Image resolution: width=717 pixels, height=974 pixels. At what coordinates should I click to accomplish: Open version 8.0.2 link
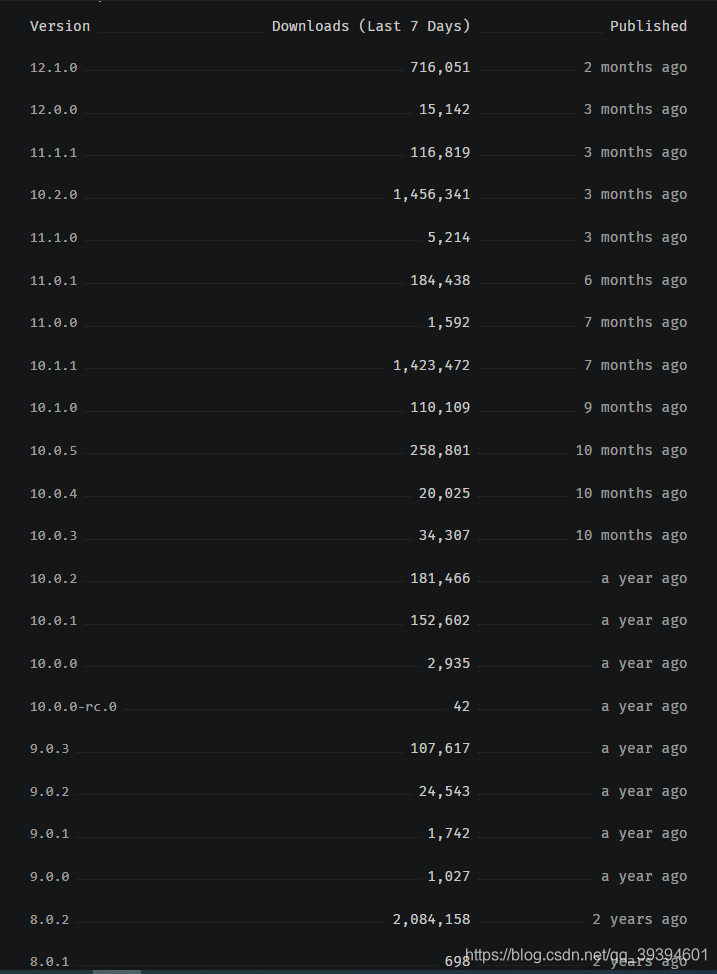(x=49, y=920)
